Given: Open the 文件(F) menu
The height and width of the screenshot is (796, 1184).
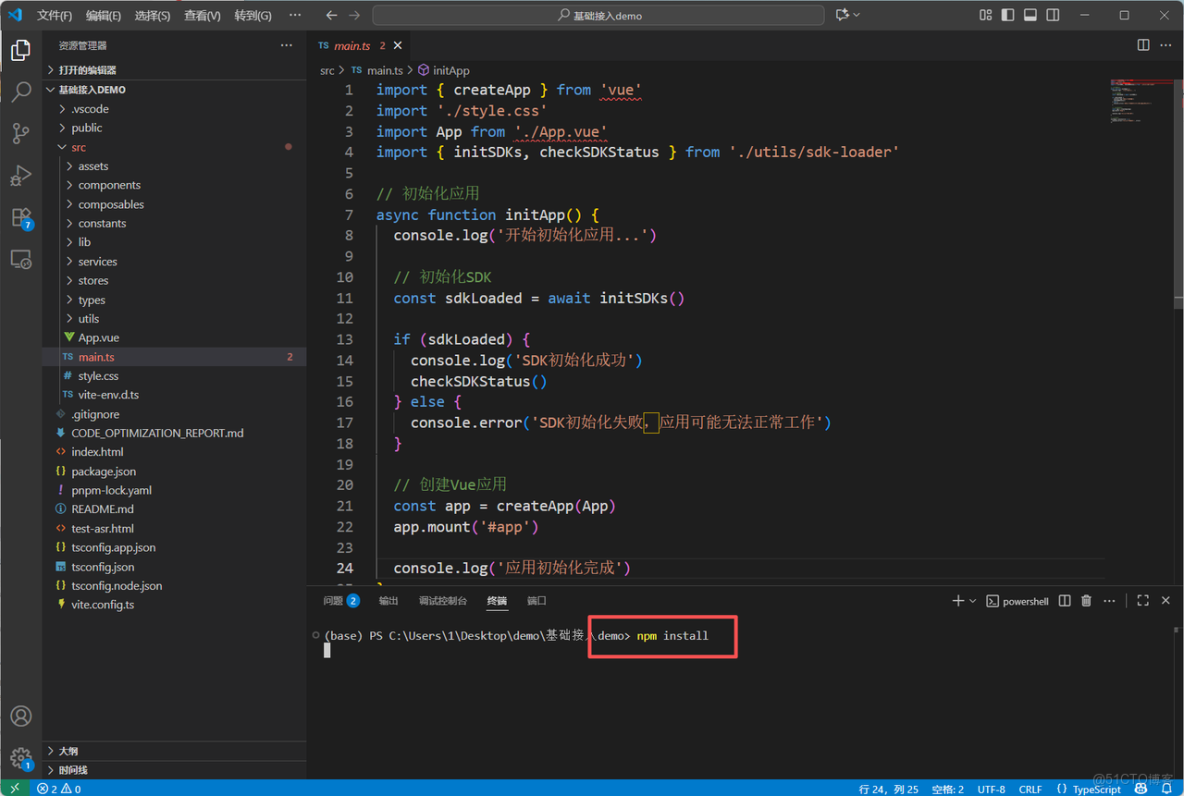Looking at the screenshot, I should (54, 15).
